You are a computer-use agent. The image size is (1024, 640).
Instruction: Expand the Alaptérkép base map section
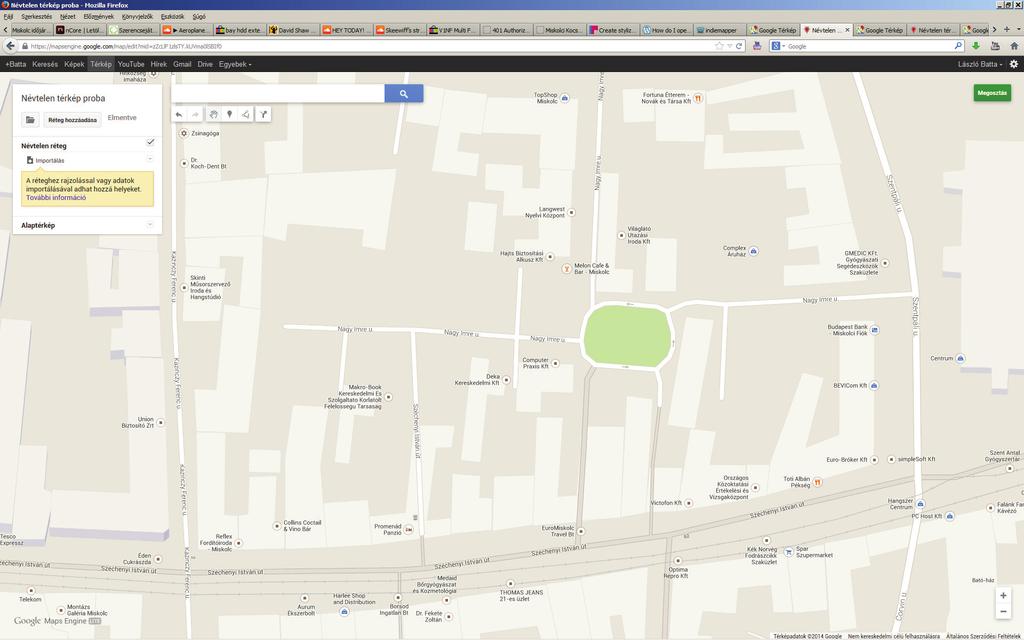pyautogui.click(x=150, y=225)
